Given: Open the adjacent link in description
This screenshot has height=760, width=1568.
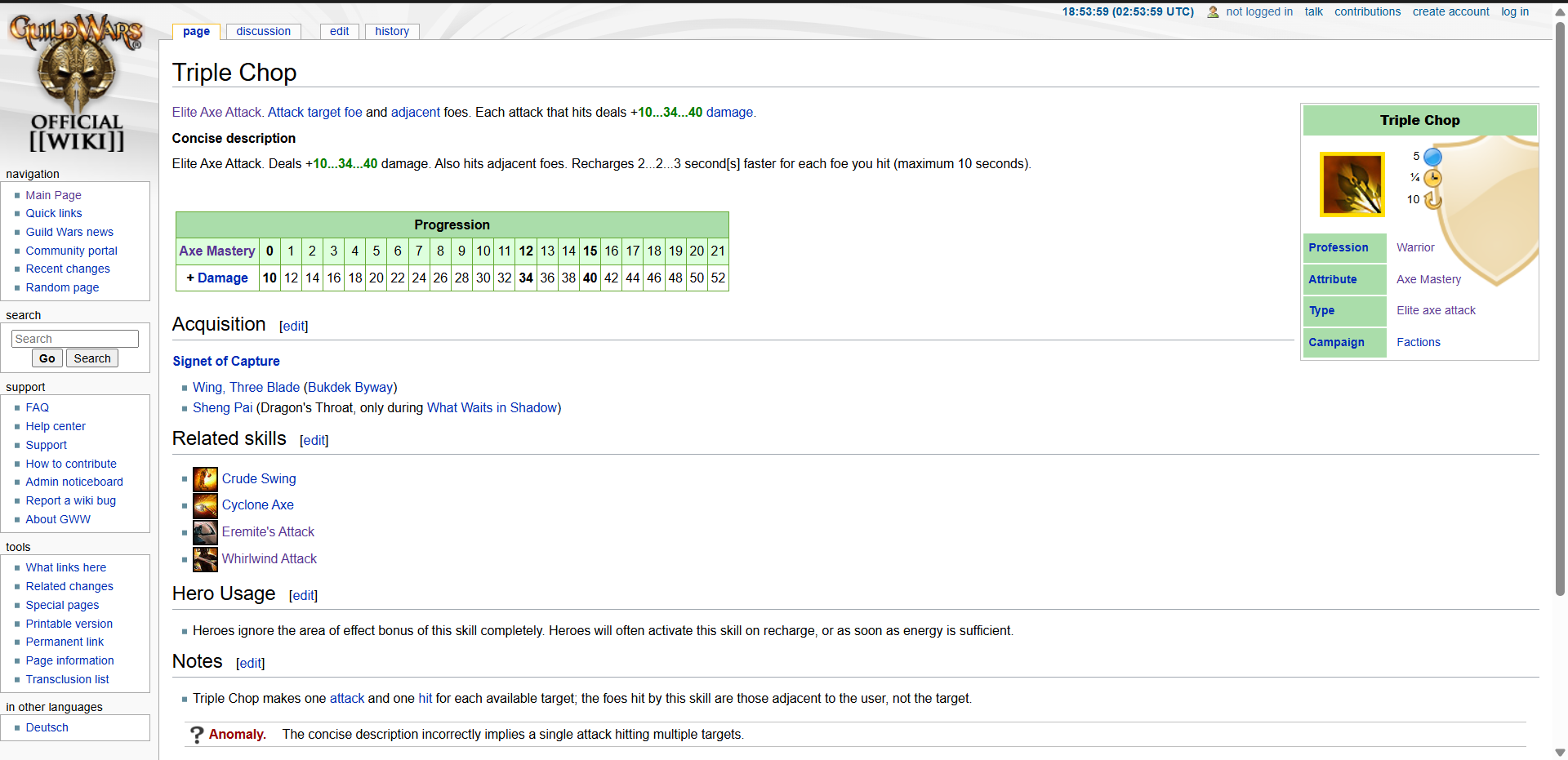Looking at the screenshot, I should (416, 112).
